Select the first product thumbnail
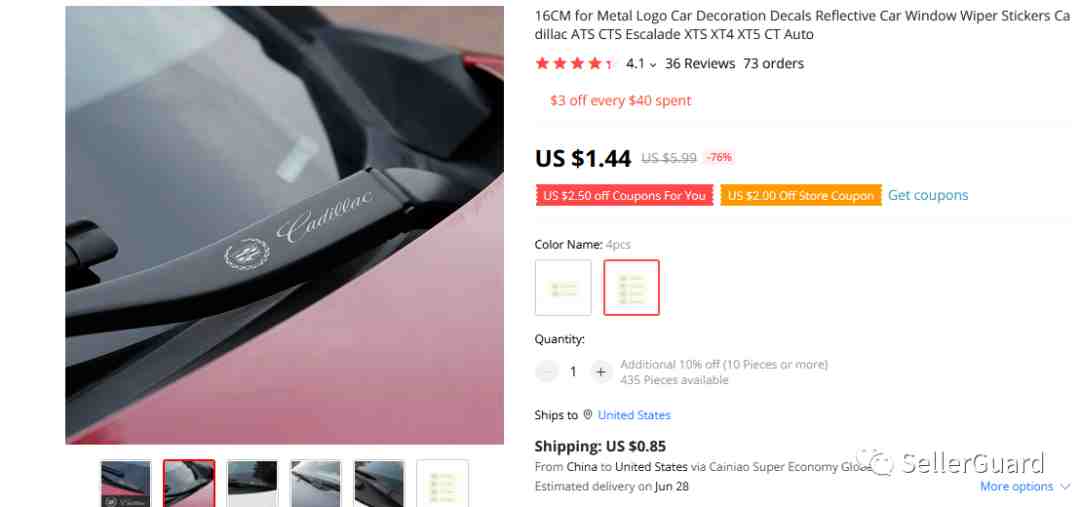The width and height of the screenshot is (1080, 507). (125, 483)
